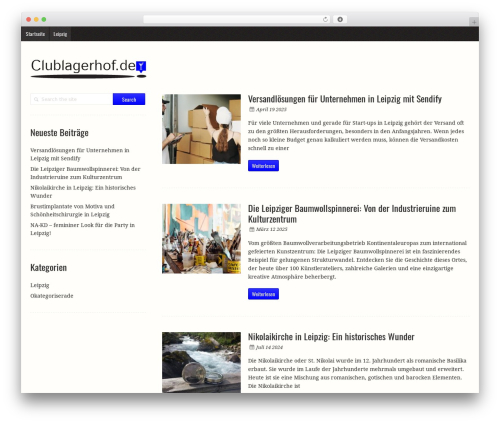Reload page using browser refresh icon
Screen dimensions: 500x423
(x=325, y=20)
